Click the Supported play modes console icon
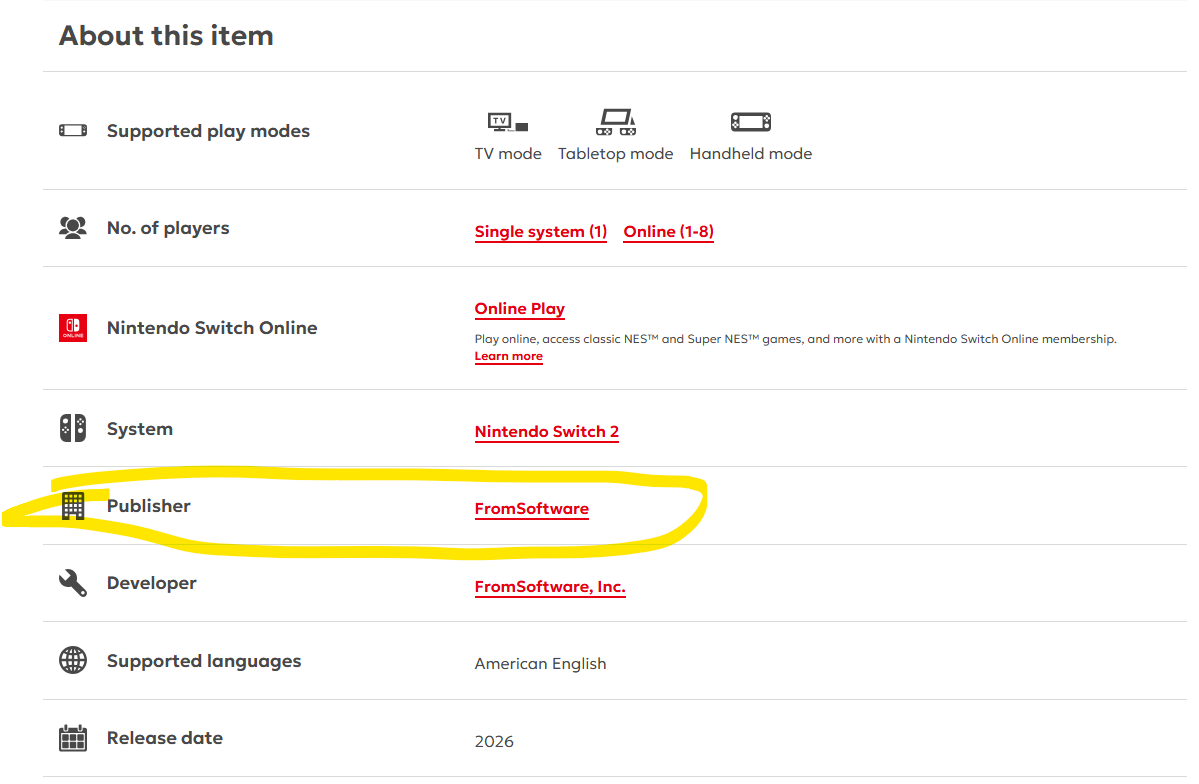This screenshot has width=1199, height=784. pos(73,131)
